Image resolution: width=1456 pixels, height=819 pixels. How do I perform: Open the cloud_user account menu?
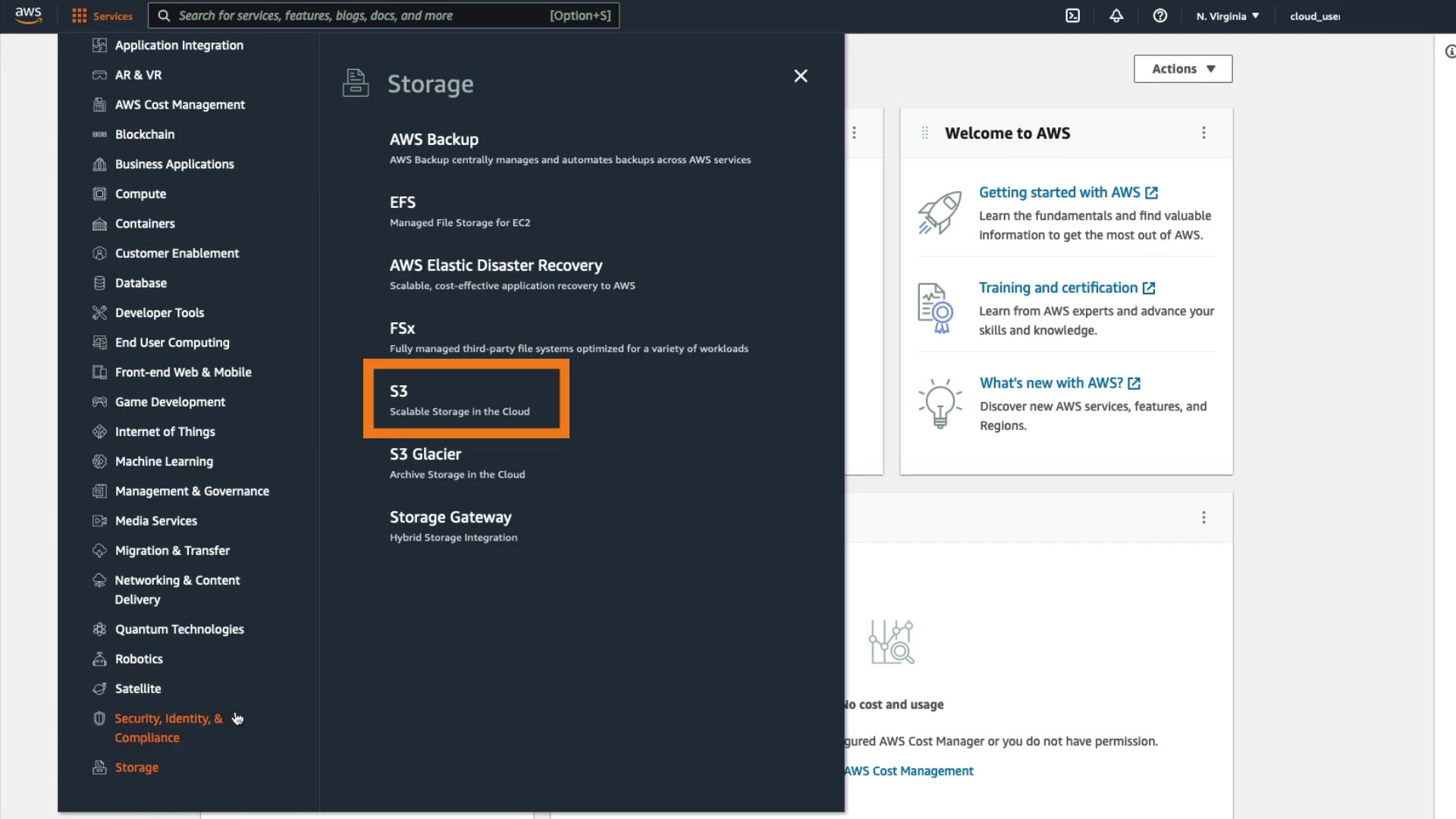tap(1314, 16)
